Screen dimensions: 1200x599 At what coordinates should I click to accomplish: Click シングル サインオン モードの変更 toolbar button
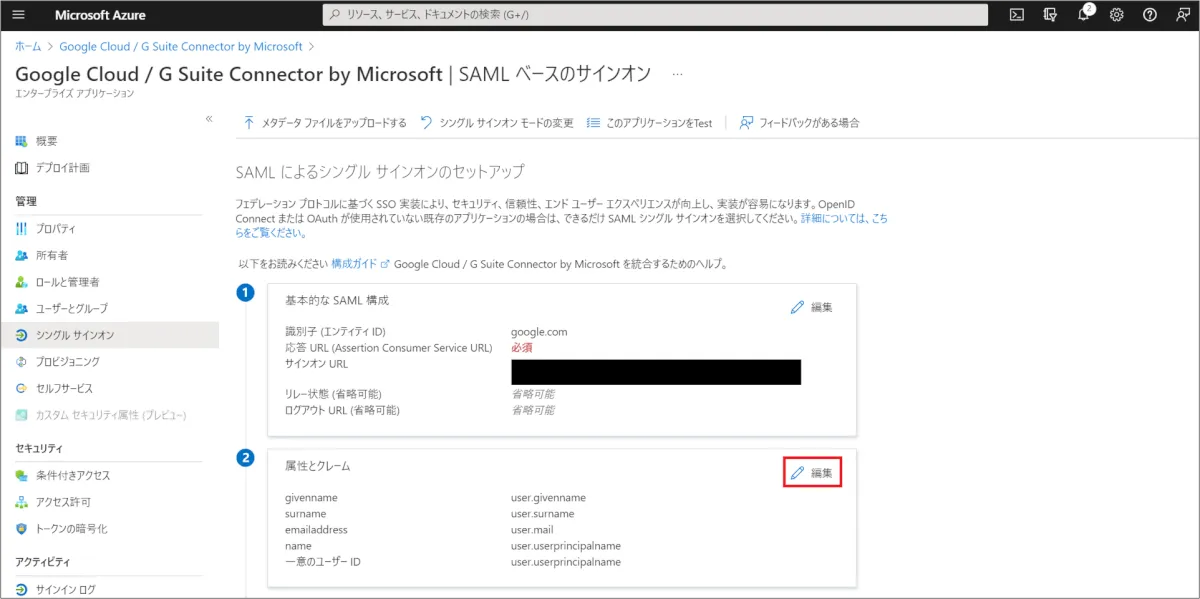[x=497, y=123]
